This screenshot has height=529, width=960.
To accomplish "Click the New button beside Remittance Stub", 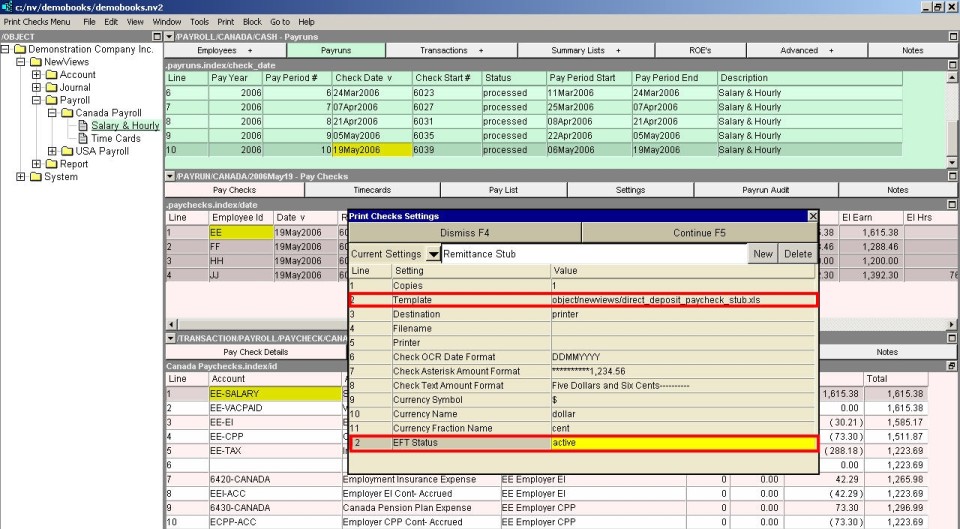I will coord(762,254).
